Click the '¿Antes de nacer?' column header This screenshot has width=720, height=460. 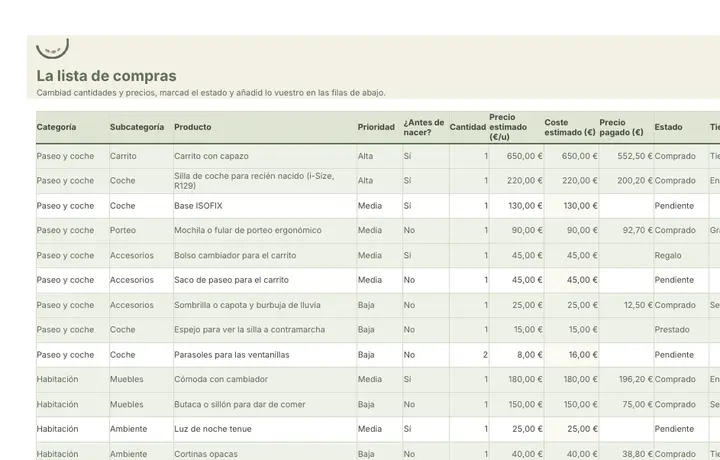(424, 127)
